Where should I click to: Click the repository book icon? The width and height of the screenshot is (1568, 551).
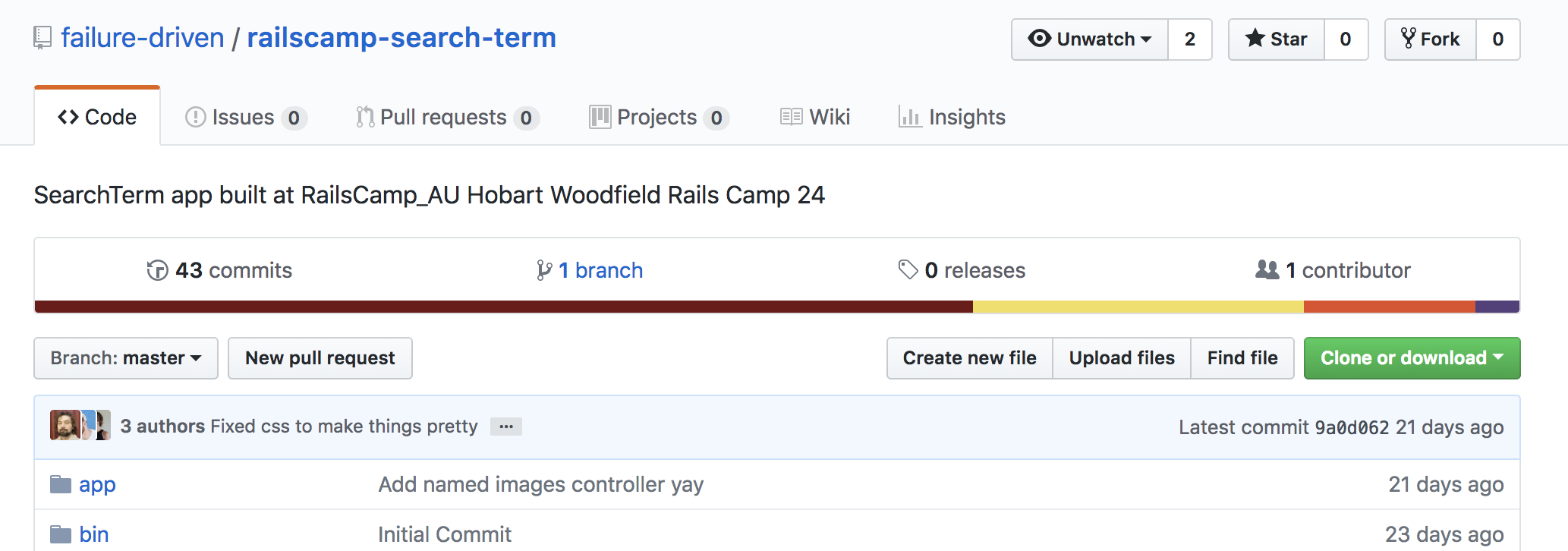(x=43, y=38)
